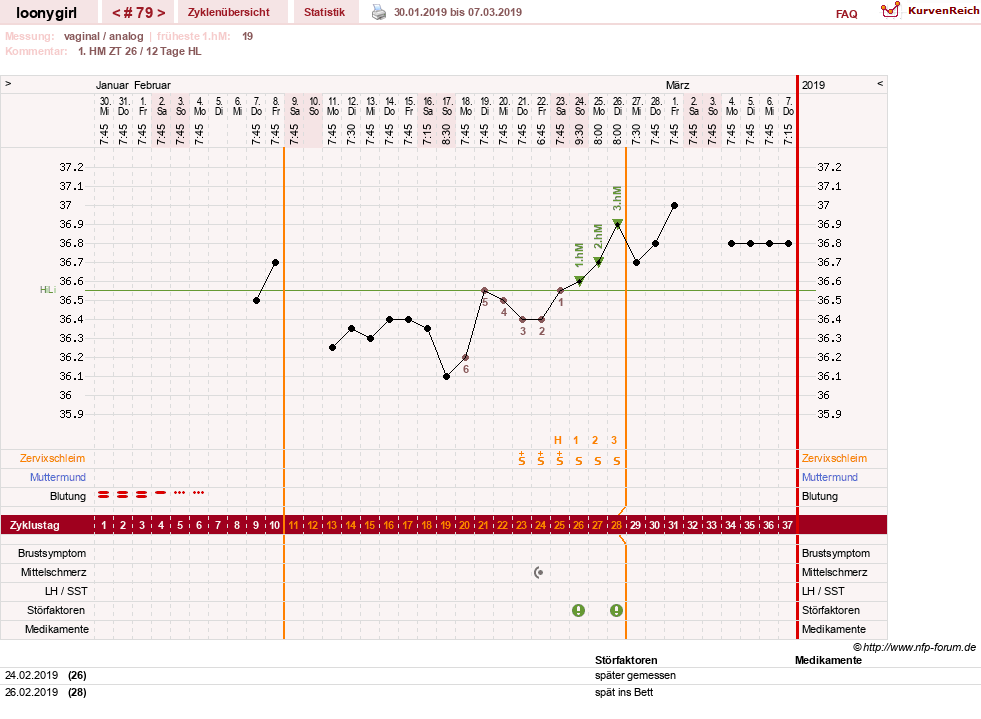Go to next cycle with the right arrow beside #79
Screen dimensions: 981x719
point(161,13)
